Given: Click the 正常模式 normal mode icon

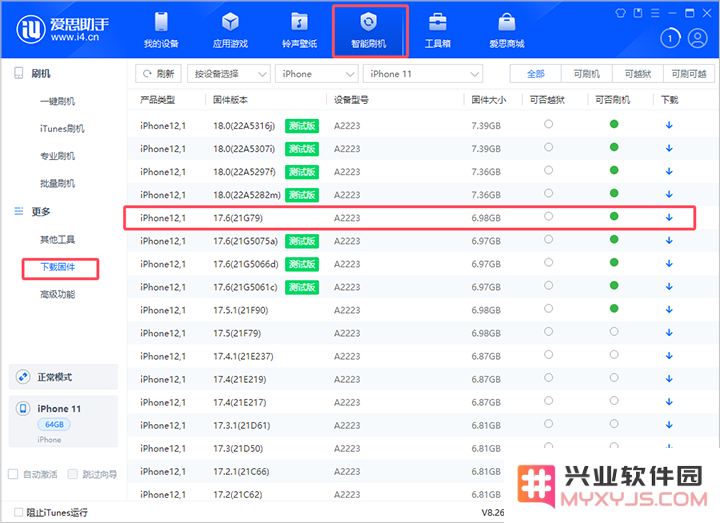Looking at the screenshot, I should tap(23, 377).
